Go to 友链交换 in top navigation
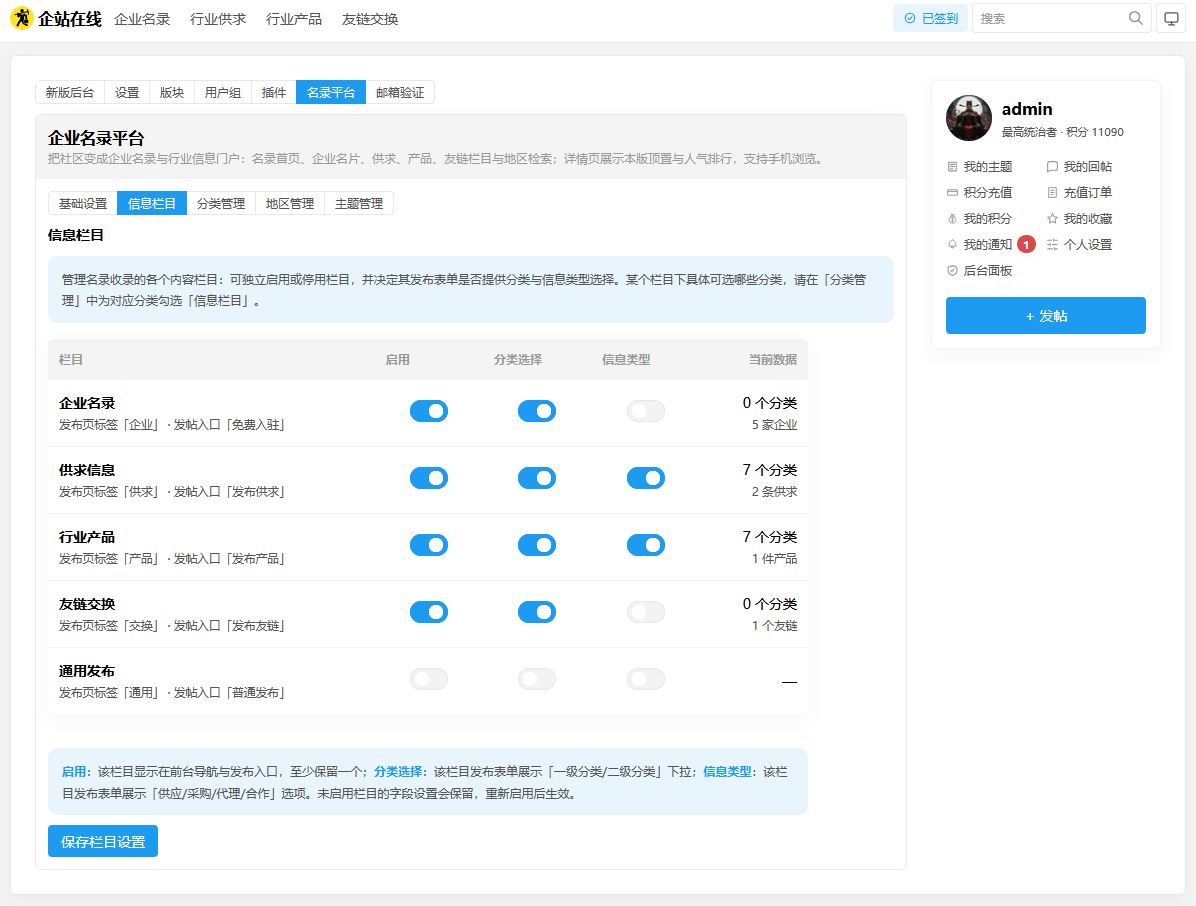The image size is (1196, 906). point(370,19)
